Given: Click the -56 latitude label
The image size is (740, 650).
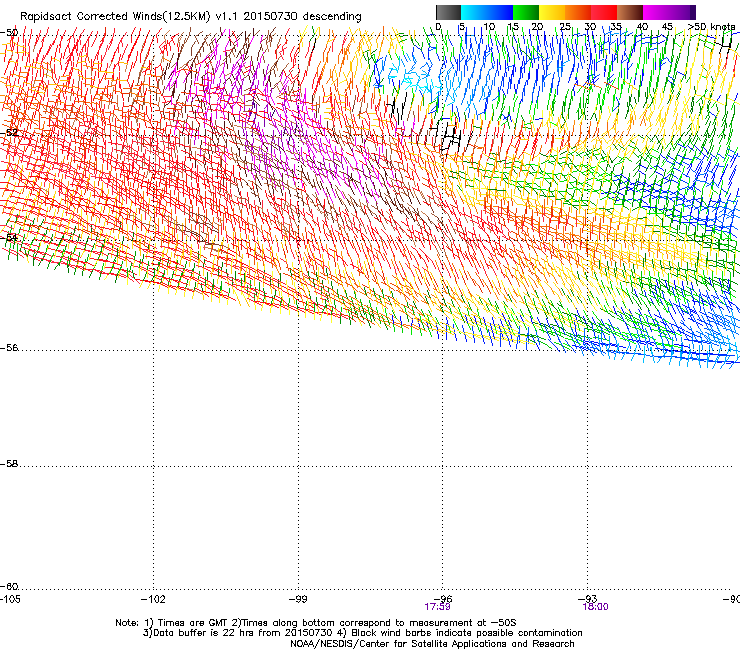Looking at the screenshot, I should [x=9, y=348].
